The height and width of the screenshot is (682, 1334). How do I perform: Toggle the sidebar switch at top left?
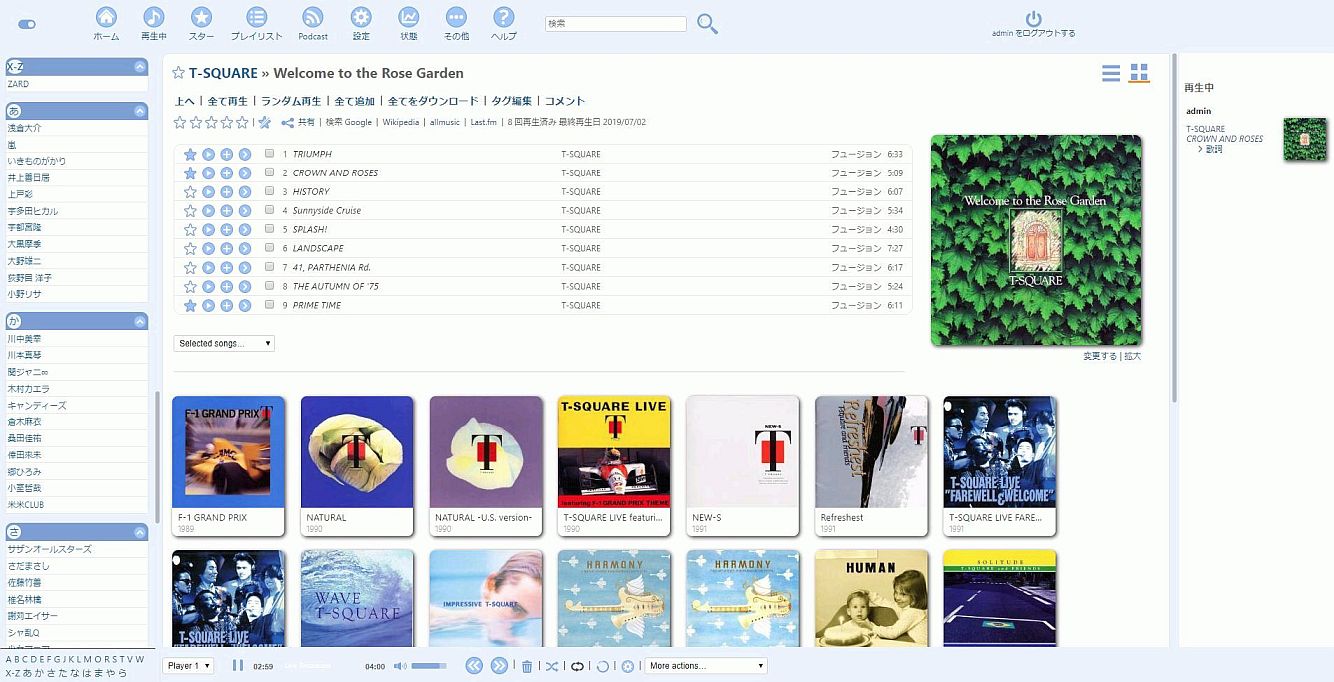coord(27,24)
